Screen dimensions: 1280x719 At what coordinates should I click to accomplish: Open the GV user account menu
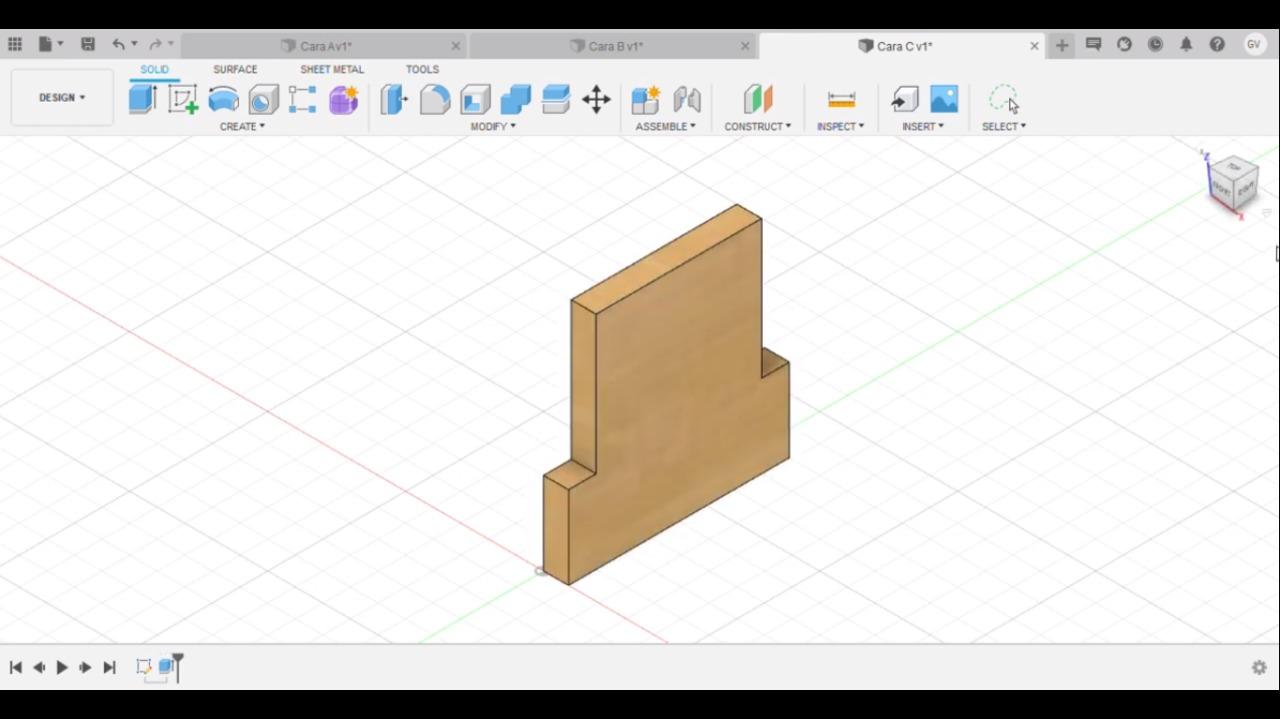coord(1253,45)
